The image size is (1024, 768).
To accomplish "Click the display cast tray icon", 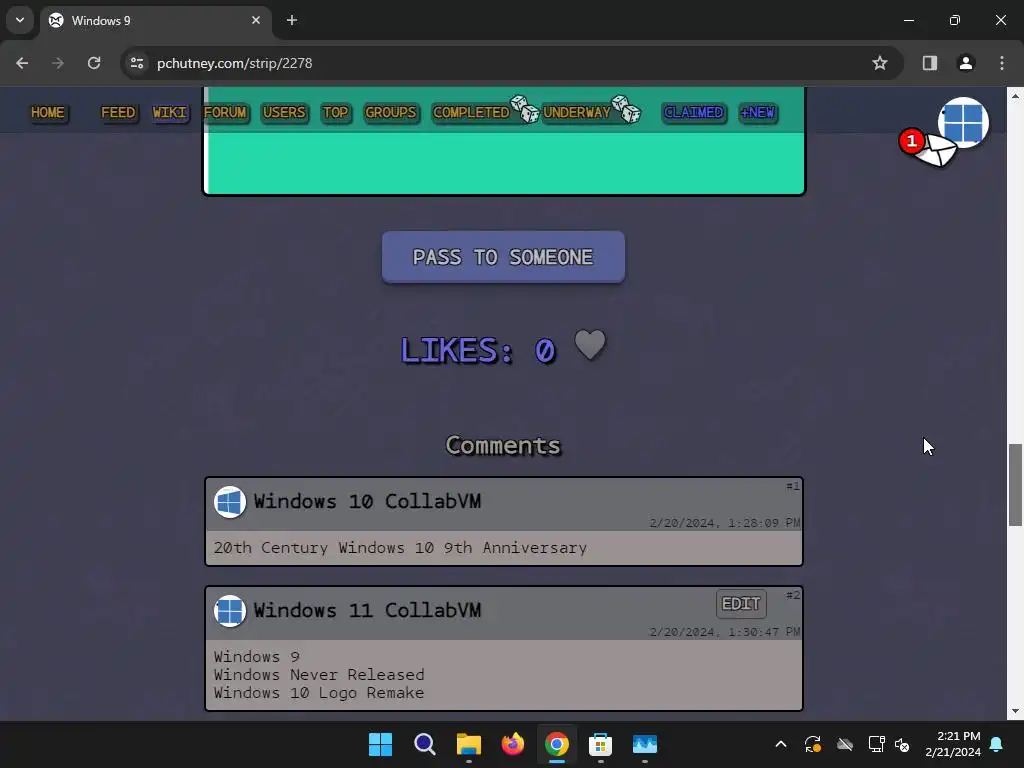I will (x=876, y=744).
